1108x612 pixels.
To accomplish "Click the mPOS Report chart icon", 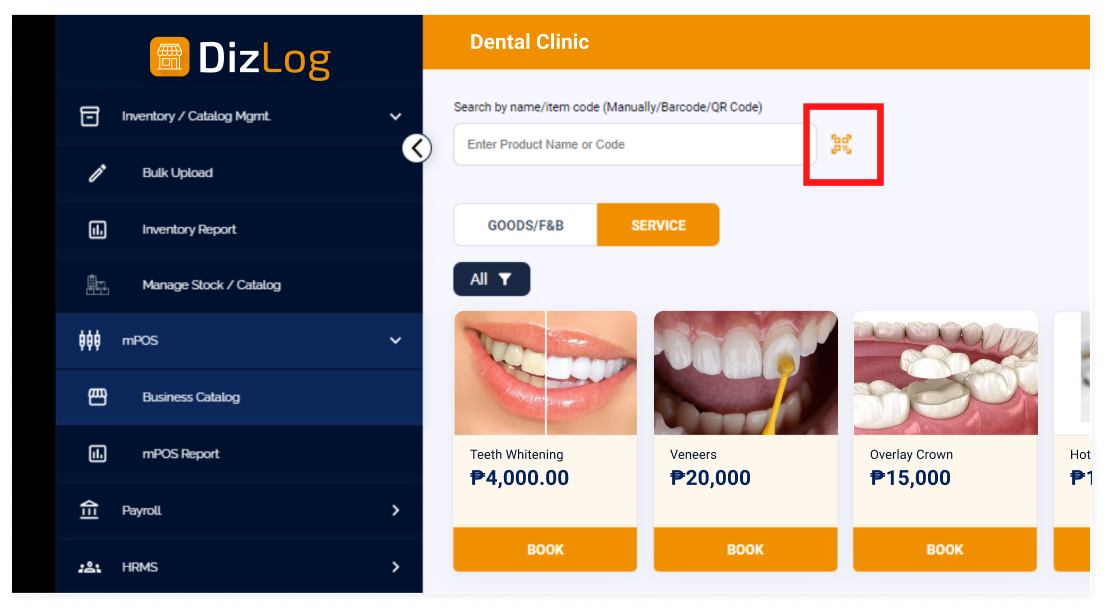I will (x=98, y=454).
